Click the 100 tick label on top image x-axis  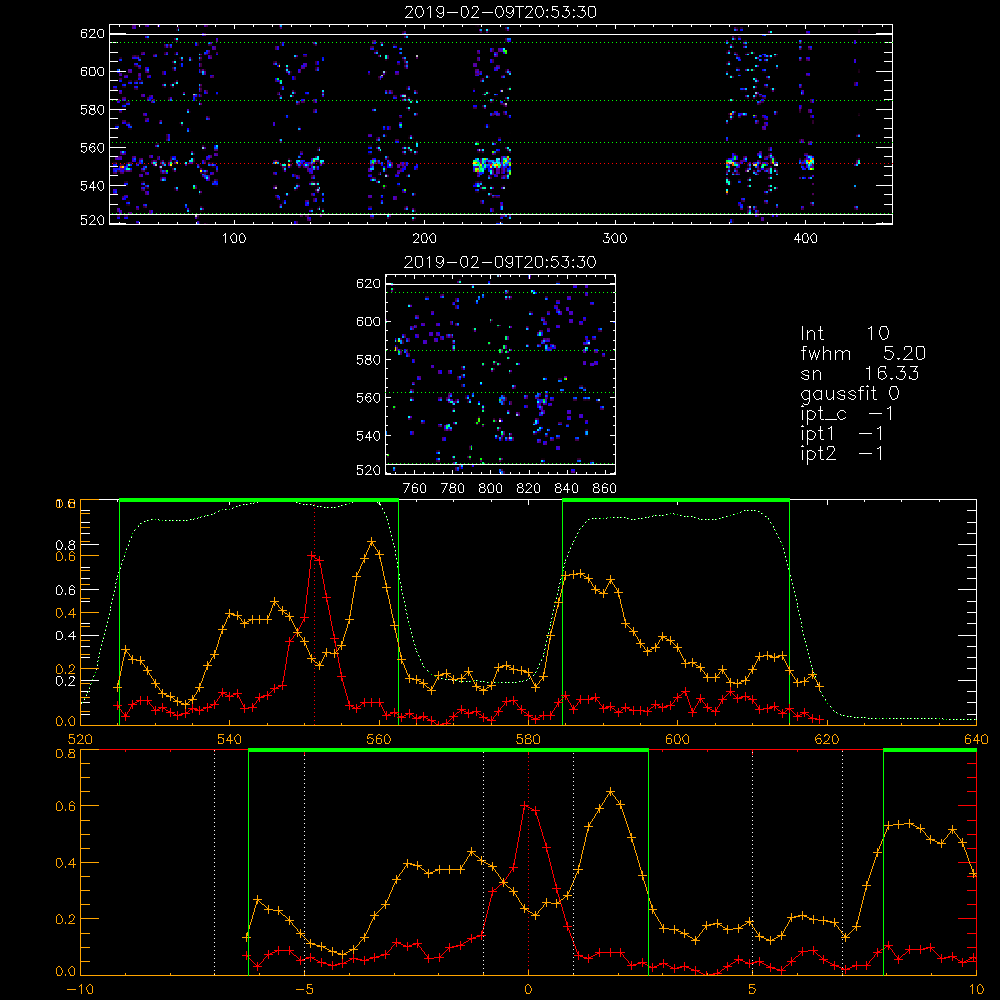coord(234,239)
